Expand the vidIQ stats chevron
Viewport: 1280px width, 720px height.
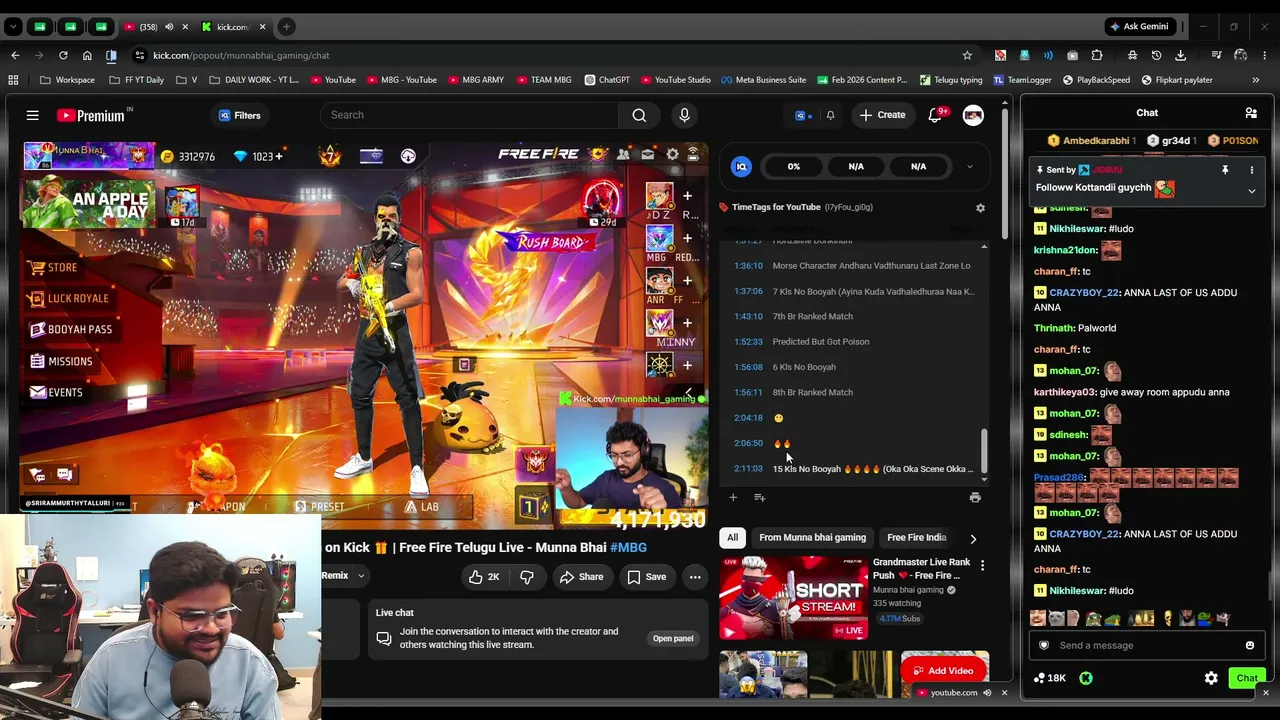pos(969,167)
